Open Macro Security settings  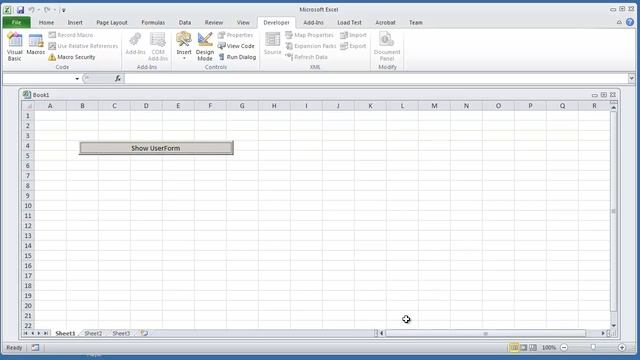tap(72, 57)
